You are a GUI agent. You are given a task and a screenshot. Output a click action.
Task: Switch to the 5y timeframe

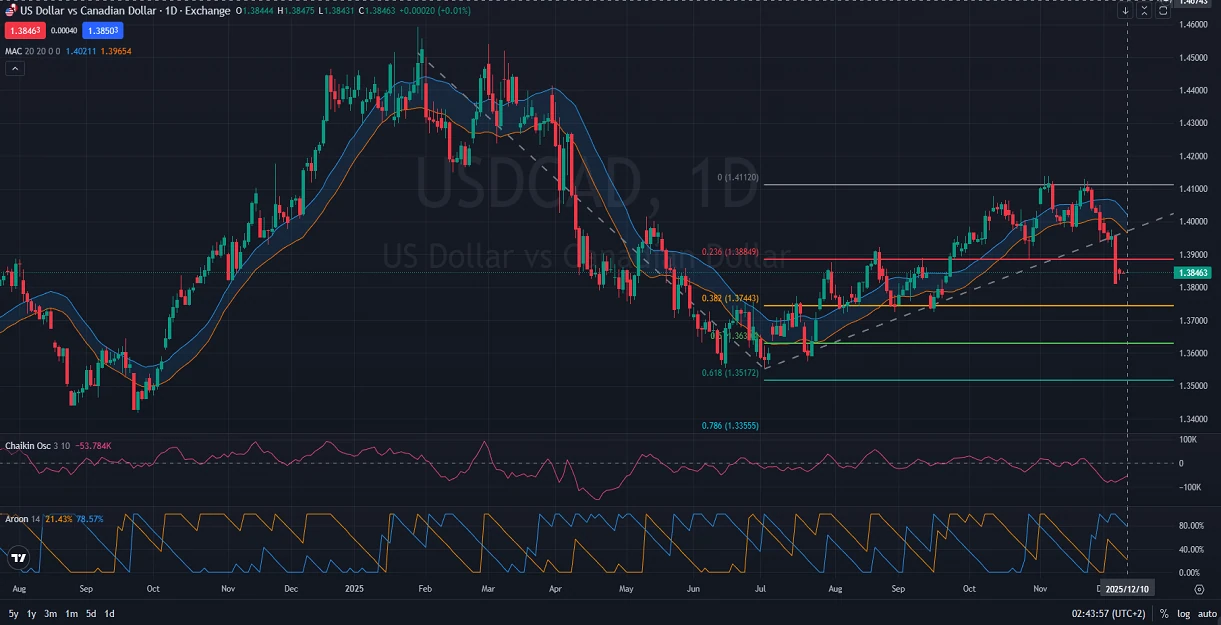pos(11,614)
